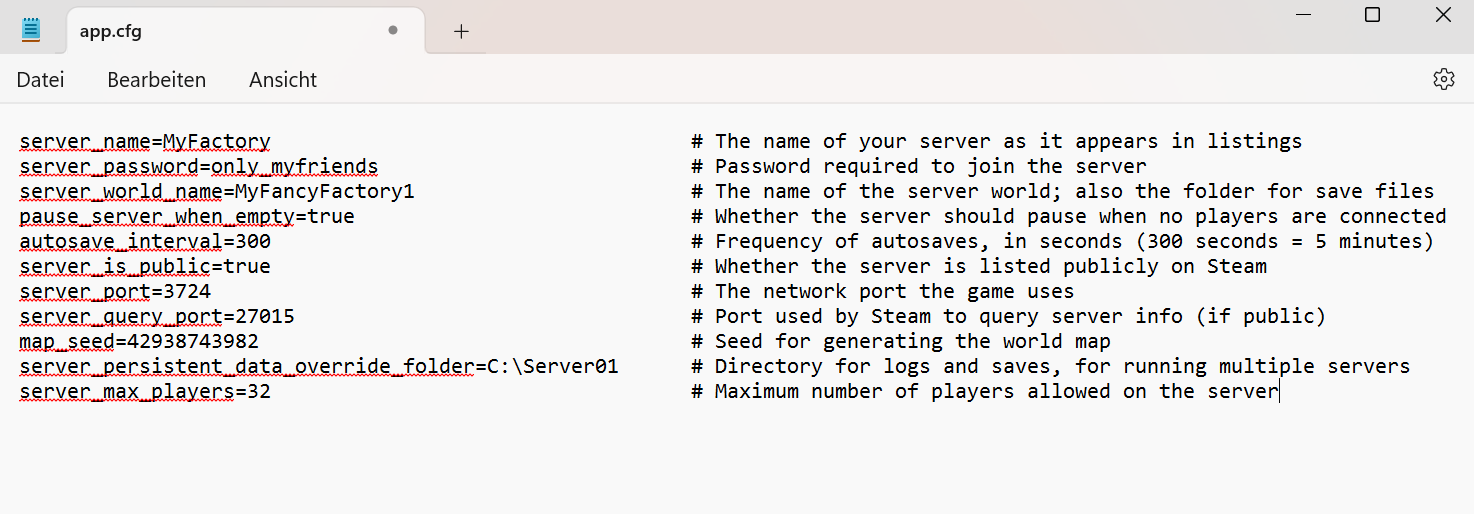1474x514 pixels.
Task: Click the C:\Server01 folder path text
Action: point(553,367)
